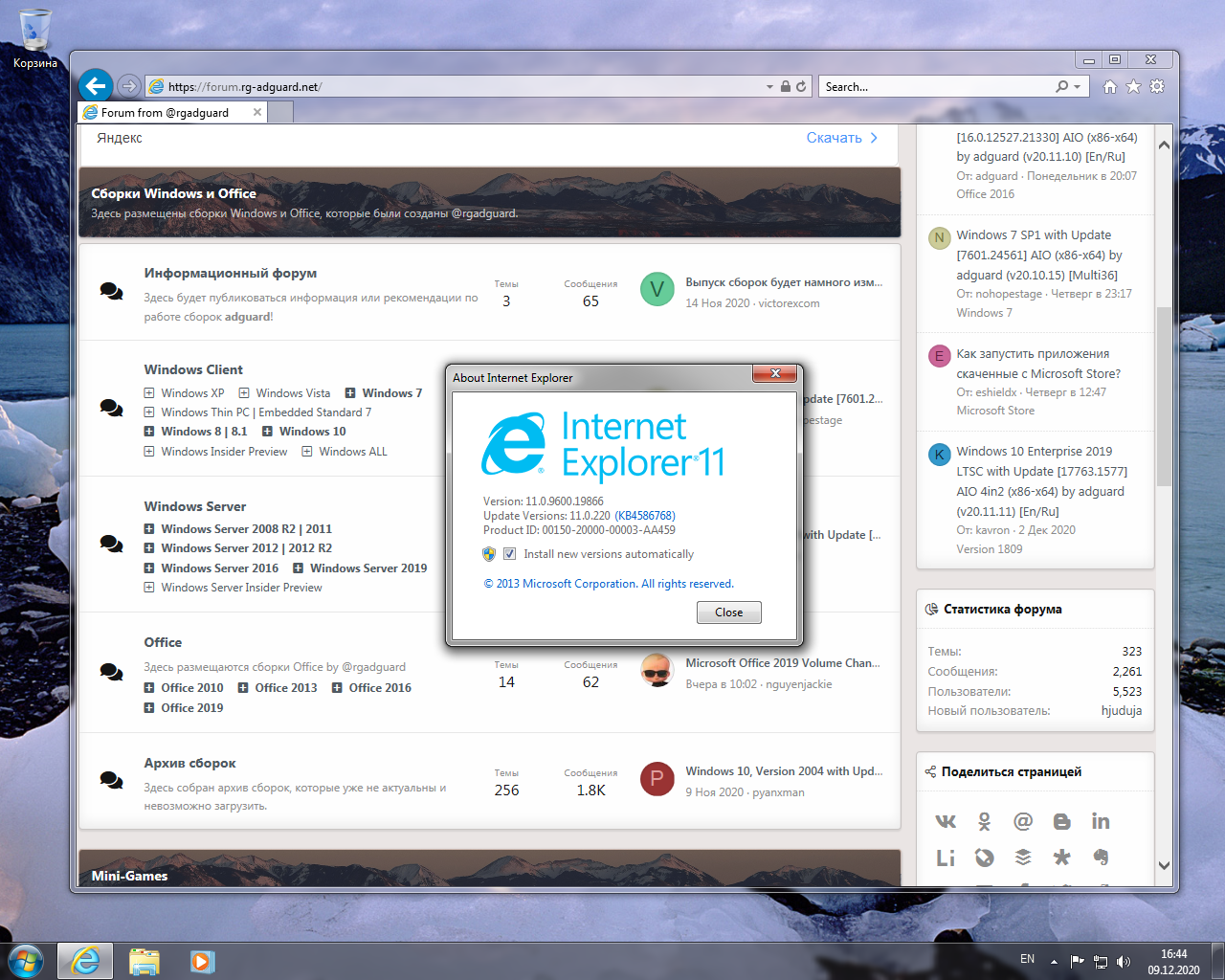Click the page vertical scrollbar thumb
Image resolution: width=1225 pixels, height=980 pixels.
tap(1164, 396)
